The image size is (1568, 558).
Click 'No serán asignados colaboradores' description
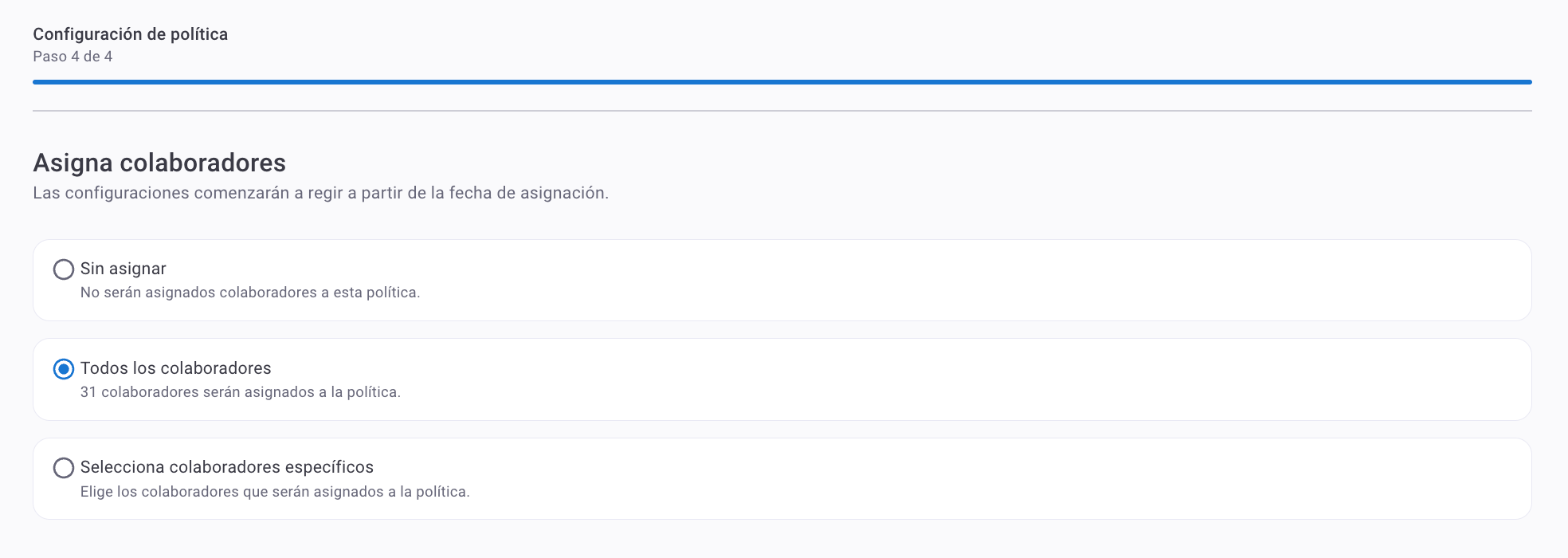click(x=250, y=293)
